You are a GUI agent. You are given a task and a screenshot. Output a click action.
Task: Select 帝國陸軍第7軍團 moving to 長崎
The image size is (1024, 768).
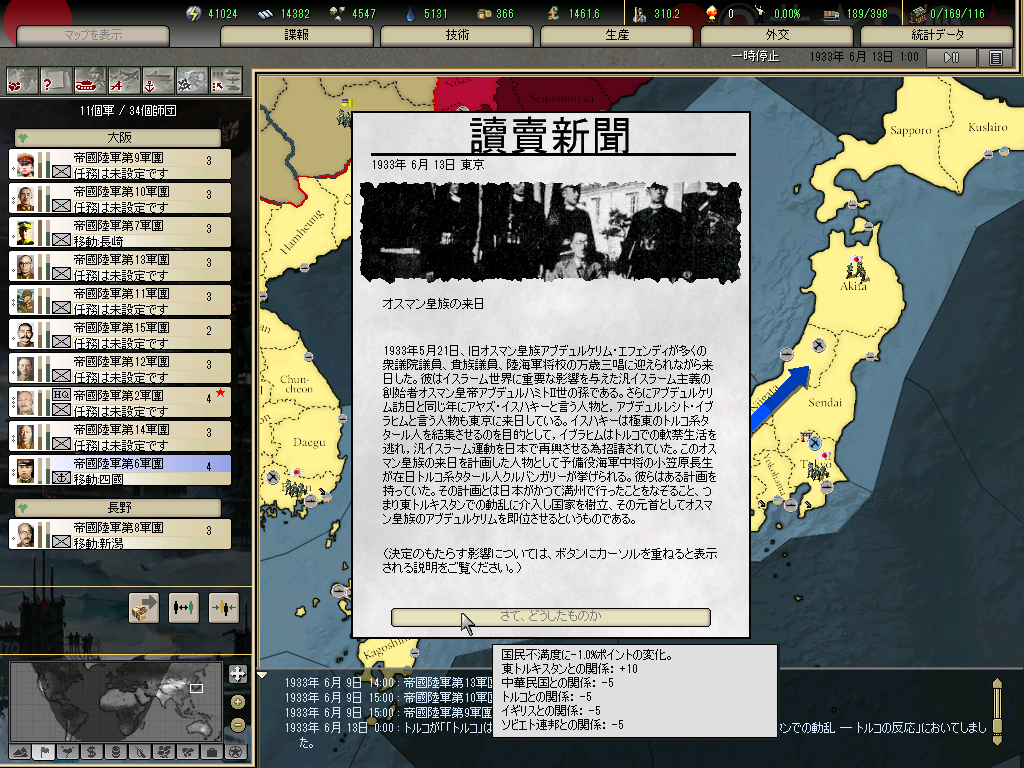[120, 232]
